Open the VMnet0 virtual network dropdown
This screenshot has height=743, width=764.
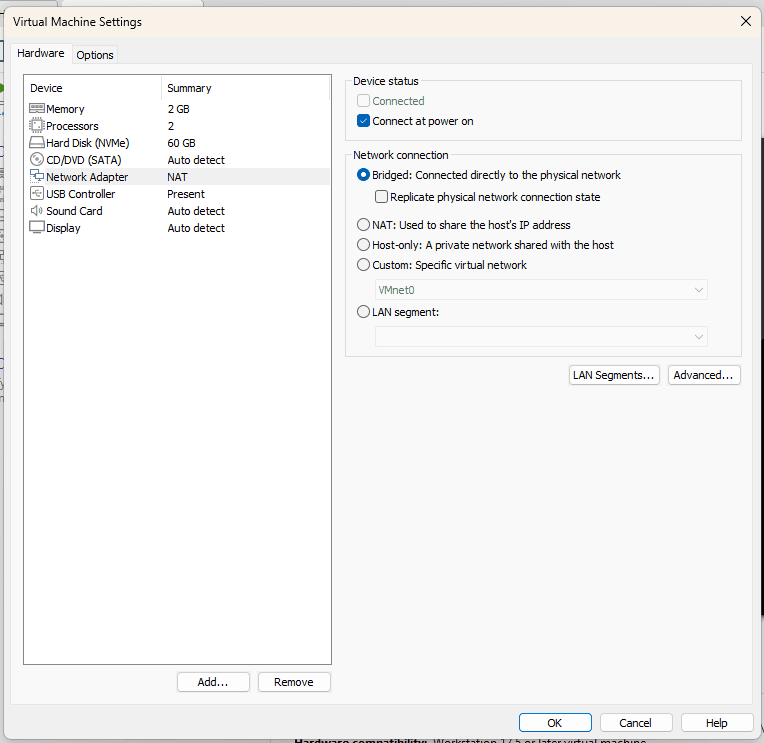click(540, 290)
